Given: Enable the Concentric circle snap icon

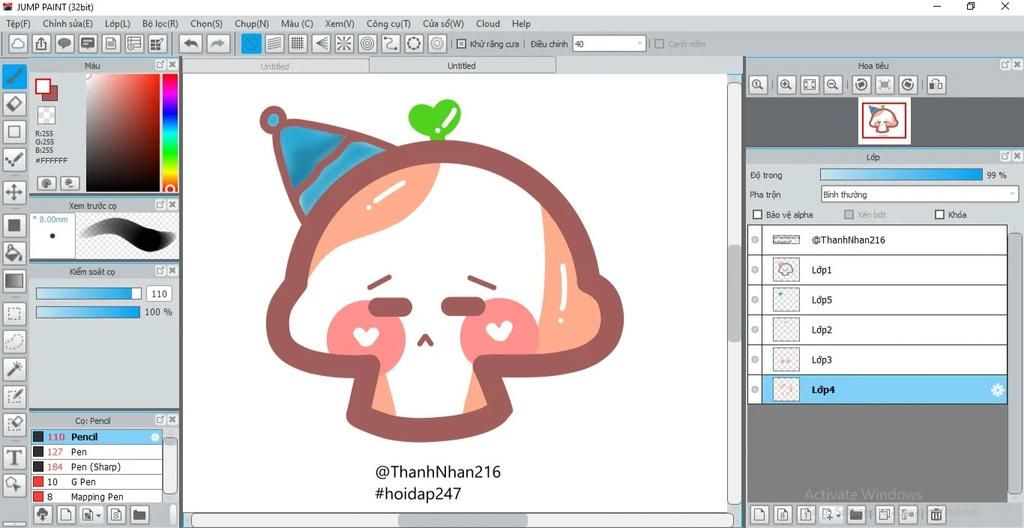Looking at the screenshot, I should pyautogui.click(x=368, y=44).
